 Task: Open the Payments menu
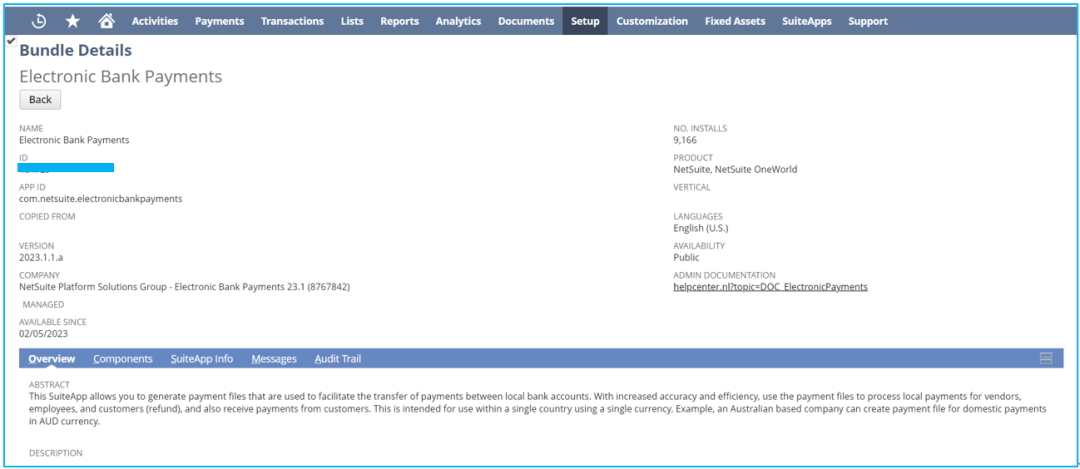(220, 21)
